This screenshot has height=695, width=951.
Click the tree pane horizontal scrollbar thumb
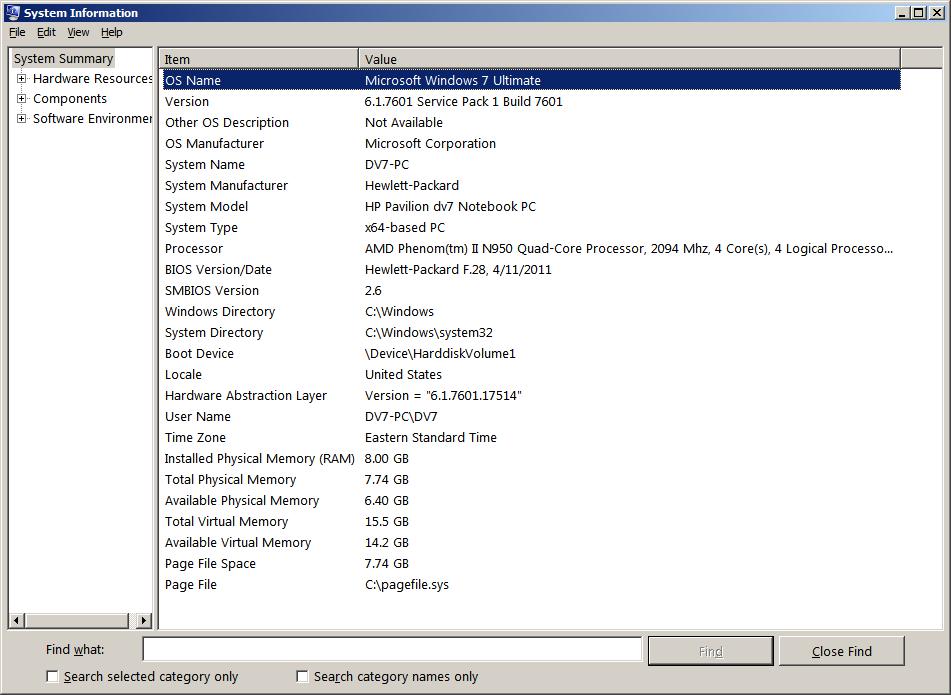[76, 620]
